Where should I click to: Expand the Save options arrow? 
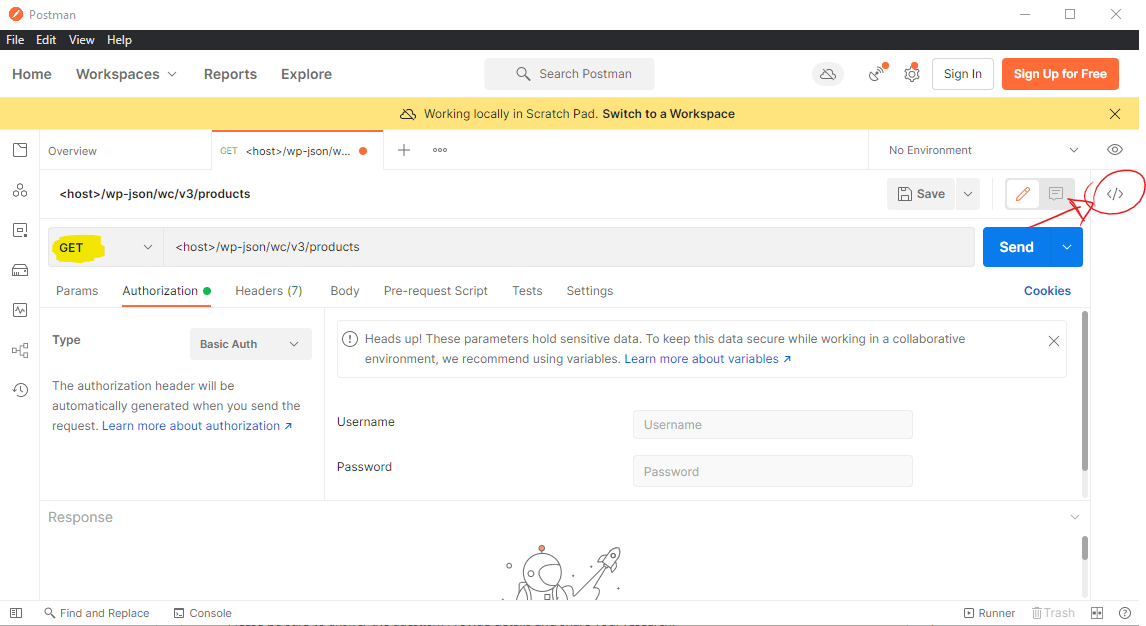click(968, 194)
